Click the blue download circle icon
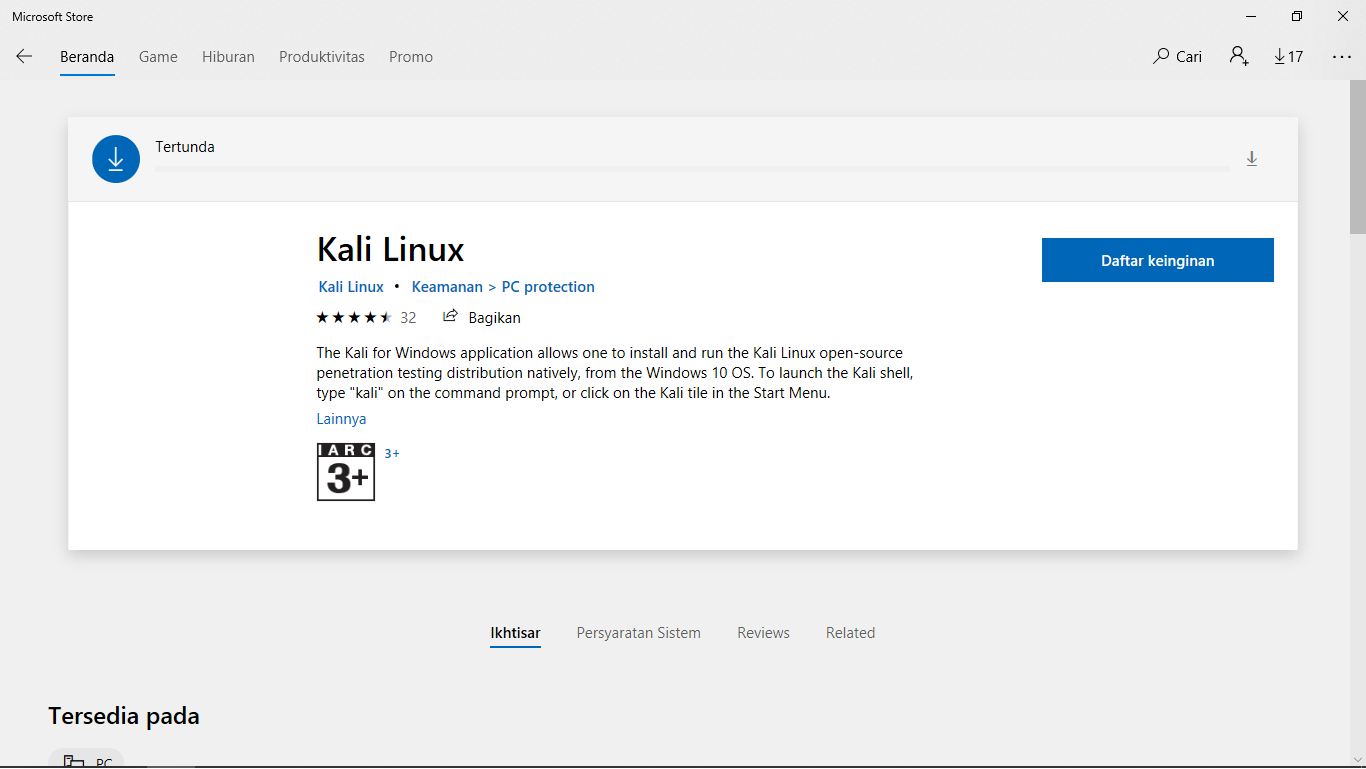The width and height of the screenshot is (1366, 769). click(x=116, y=159)
